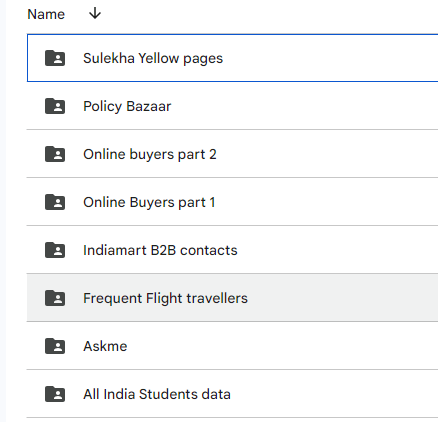This screenshot has width=438, height=422.
Task: Reverse sort order with the arrow icon
Action: (x=95, y=14)
